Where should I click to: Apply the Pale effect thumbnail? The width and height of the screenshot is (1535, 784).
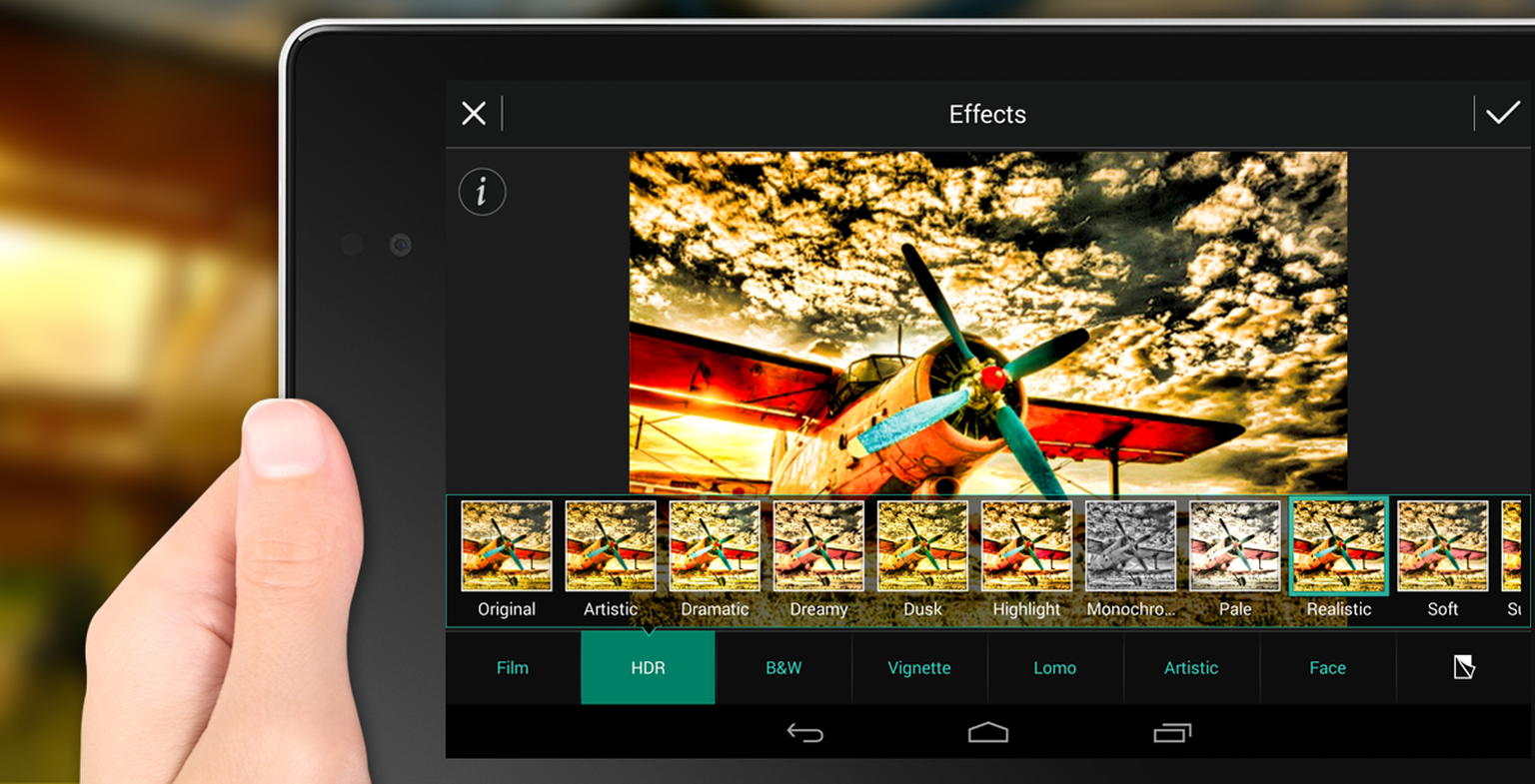tap(1234, 546)
